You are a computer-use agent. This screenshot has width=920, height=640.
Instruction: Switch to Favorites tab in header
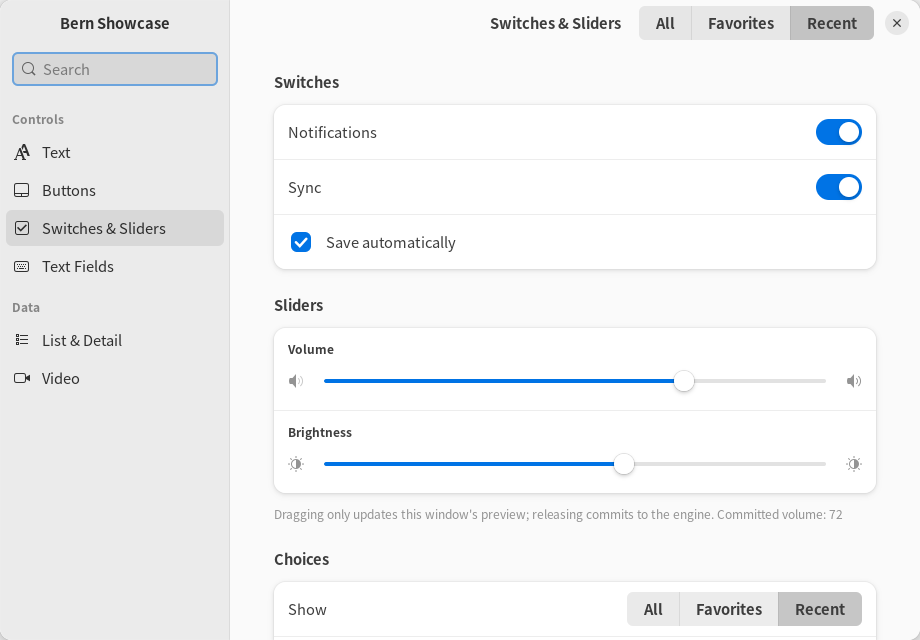[740, 23]
